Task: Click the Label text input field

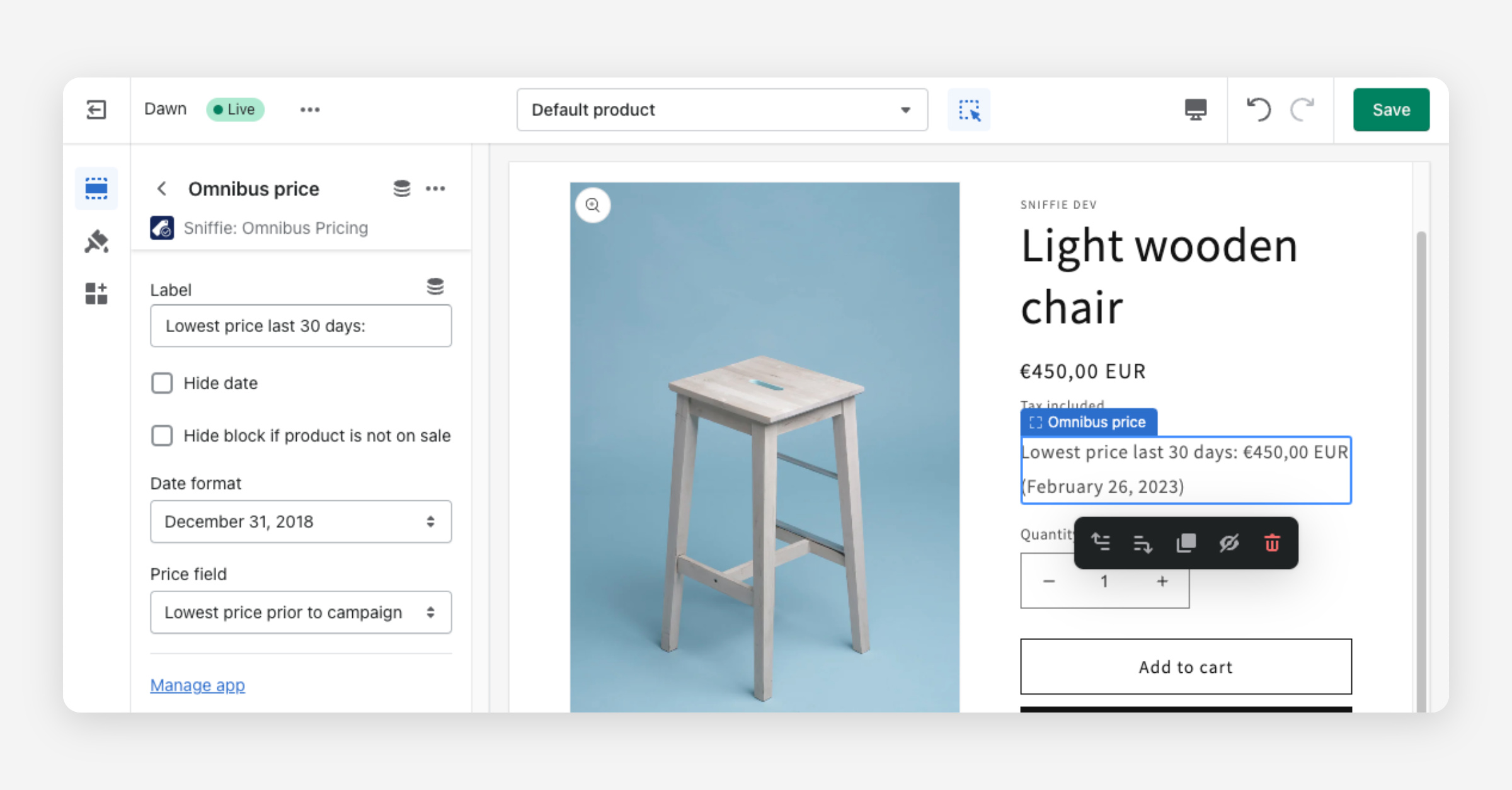Action: [x=301, y=326]
